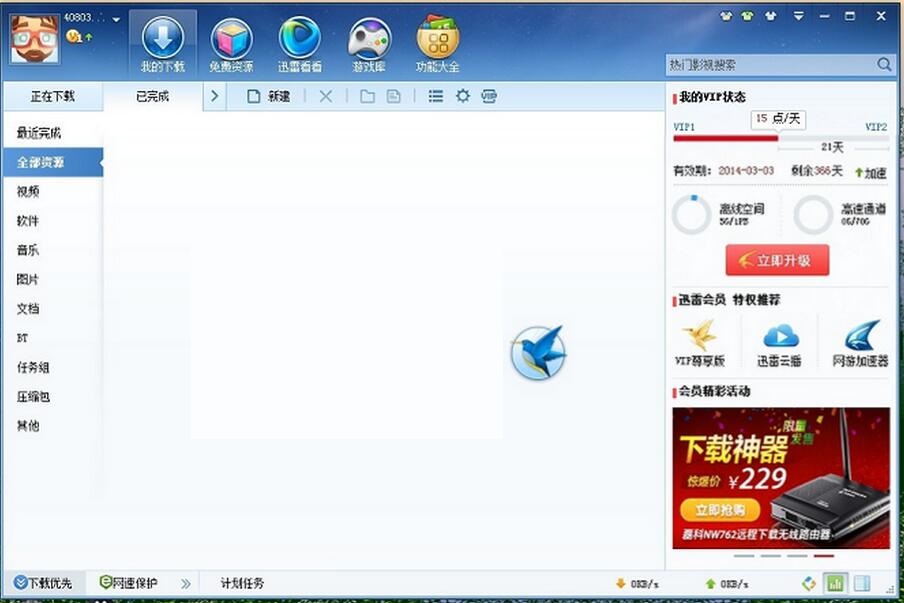Click the VIP level red progress bar

click(x=725, y=138)
